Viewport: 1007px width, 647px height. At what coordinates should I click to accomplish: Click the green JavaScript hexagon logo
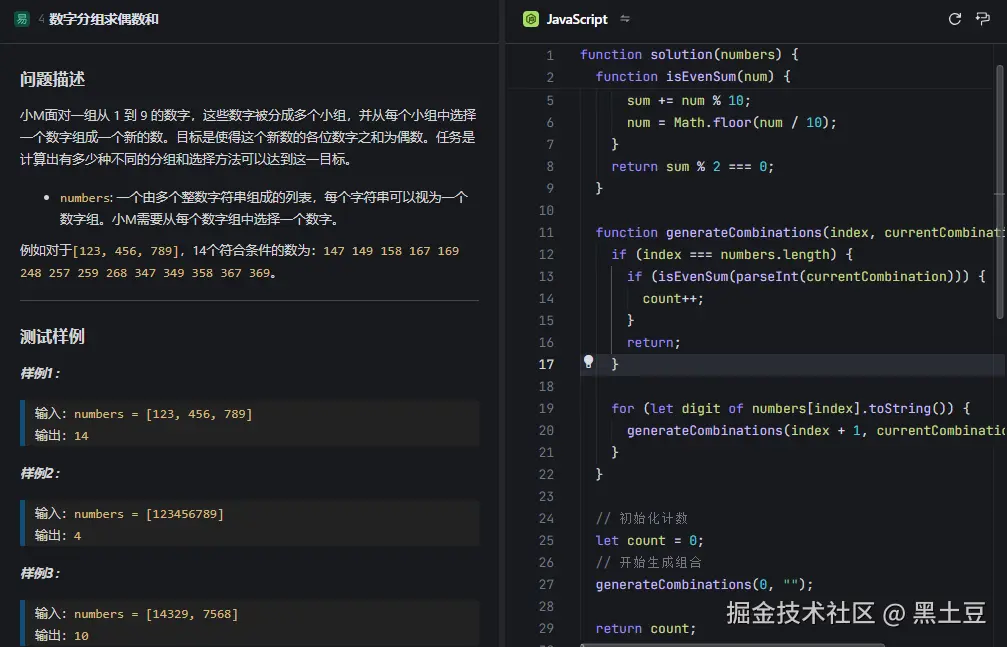pos(529,18)
